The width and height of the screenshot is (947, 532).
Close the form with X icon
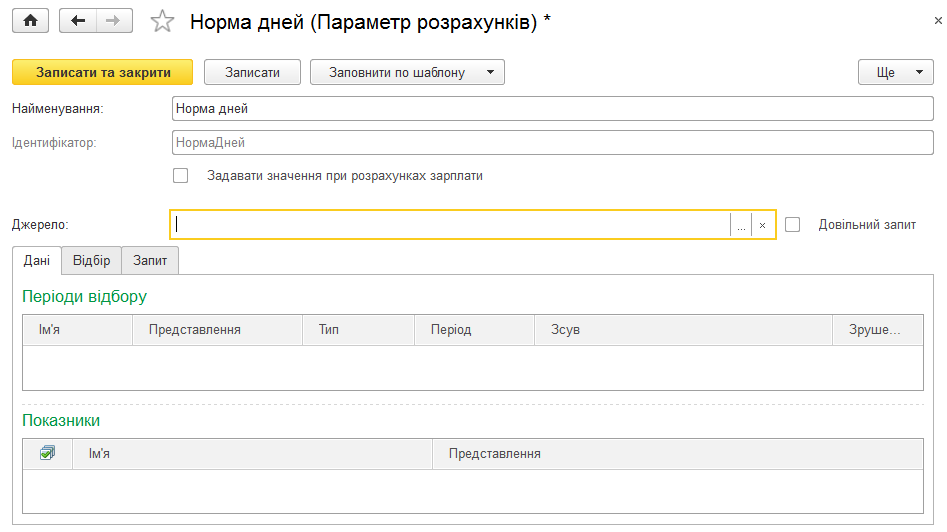[938, 21]
